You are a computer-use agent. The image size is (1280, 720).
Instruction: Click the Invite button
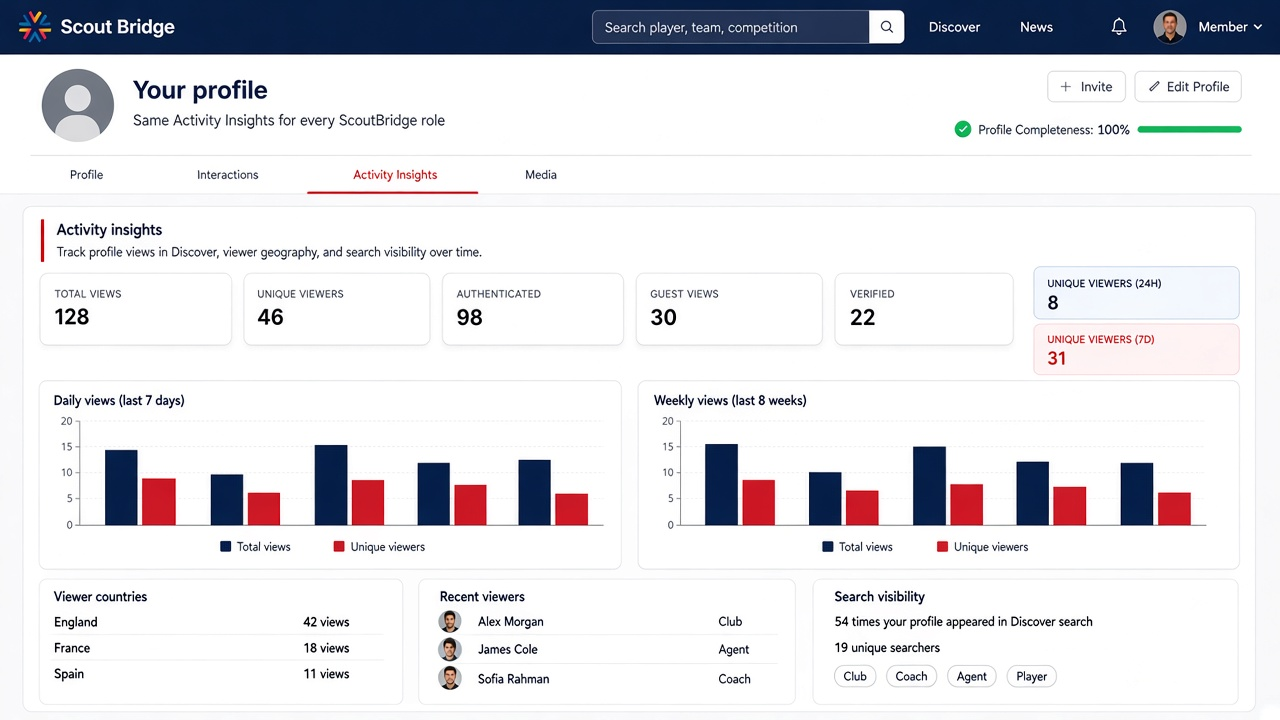point(1086,87)
